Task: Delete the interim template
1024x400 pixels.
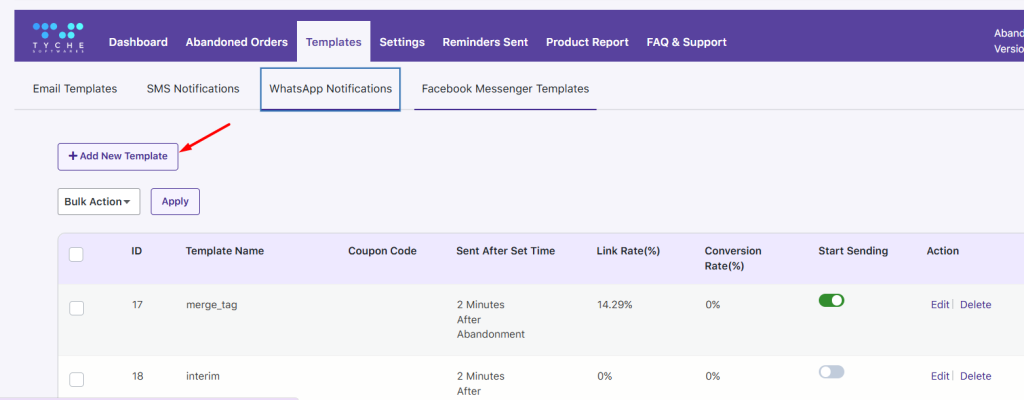Action: tap(975, 376)
